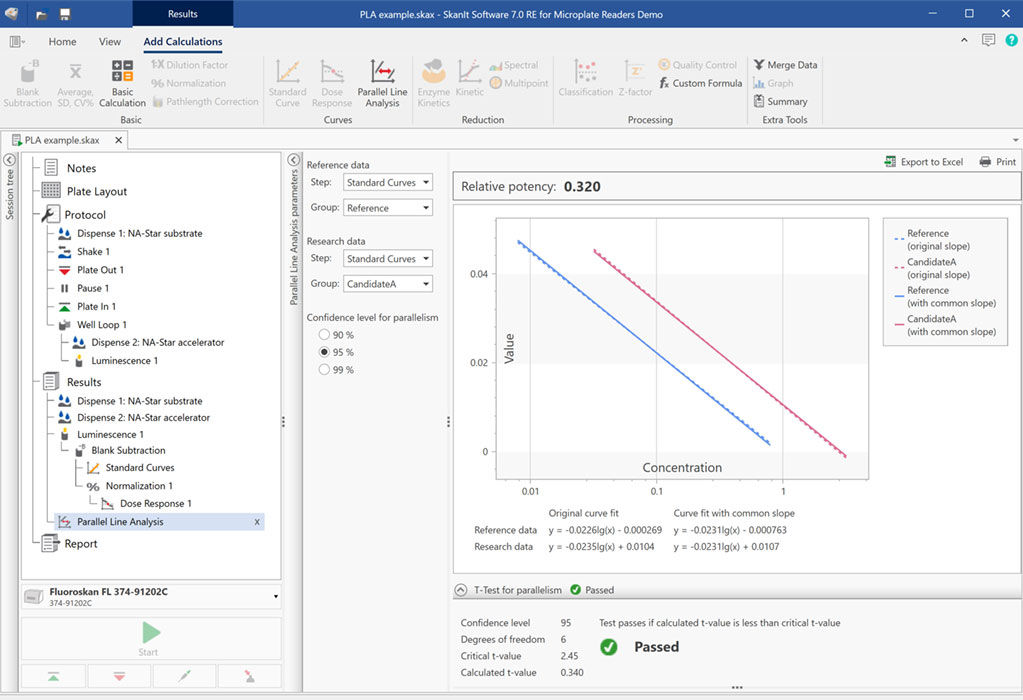Select the Blank Subtraction tool
The width and height of the screenshot is (1023, 700).
(27, 83)
